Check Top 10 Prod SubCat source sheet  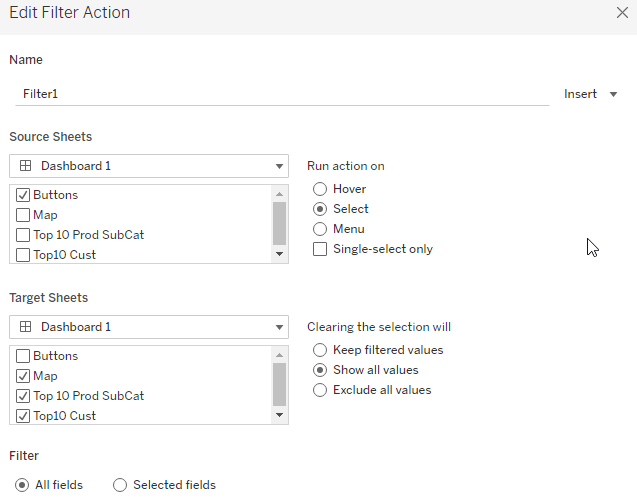pyautogui.click(x=23, y=235)
